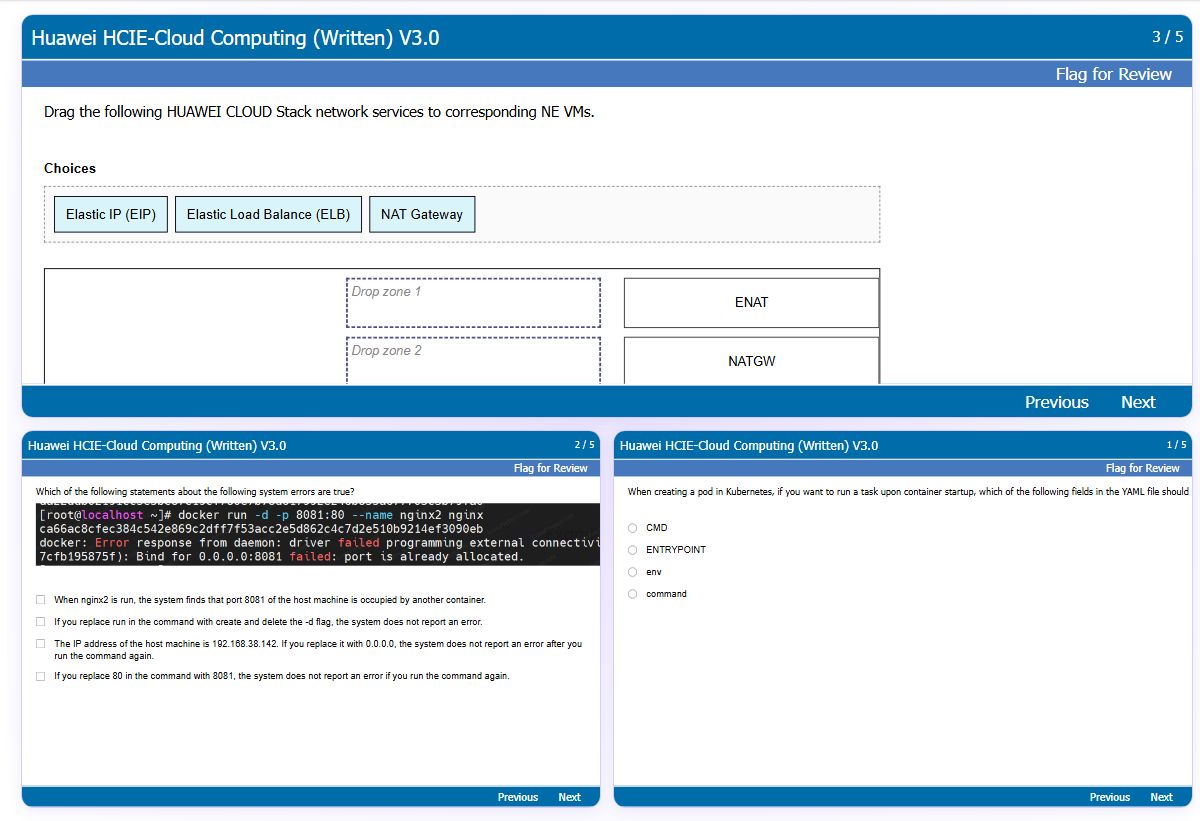
Task: Click the question 3 exam title header
Action: coord(235,38)
